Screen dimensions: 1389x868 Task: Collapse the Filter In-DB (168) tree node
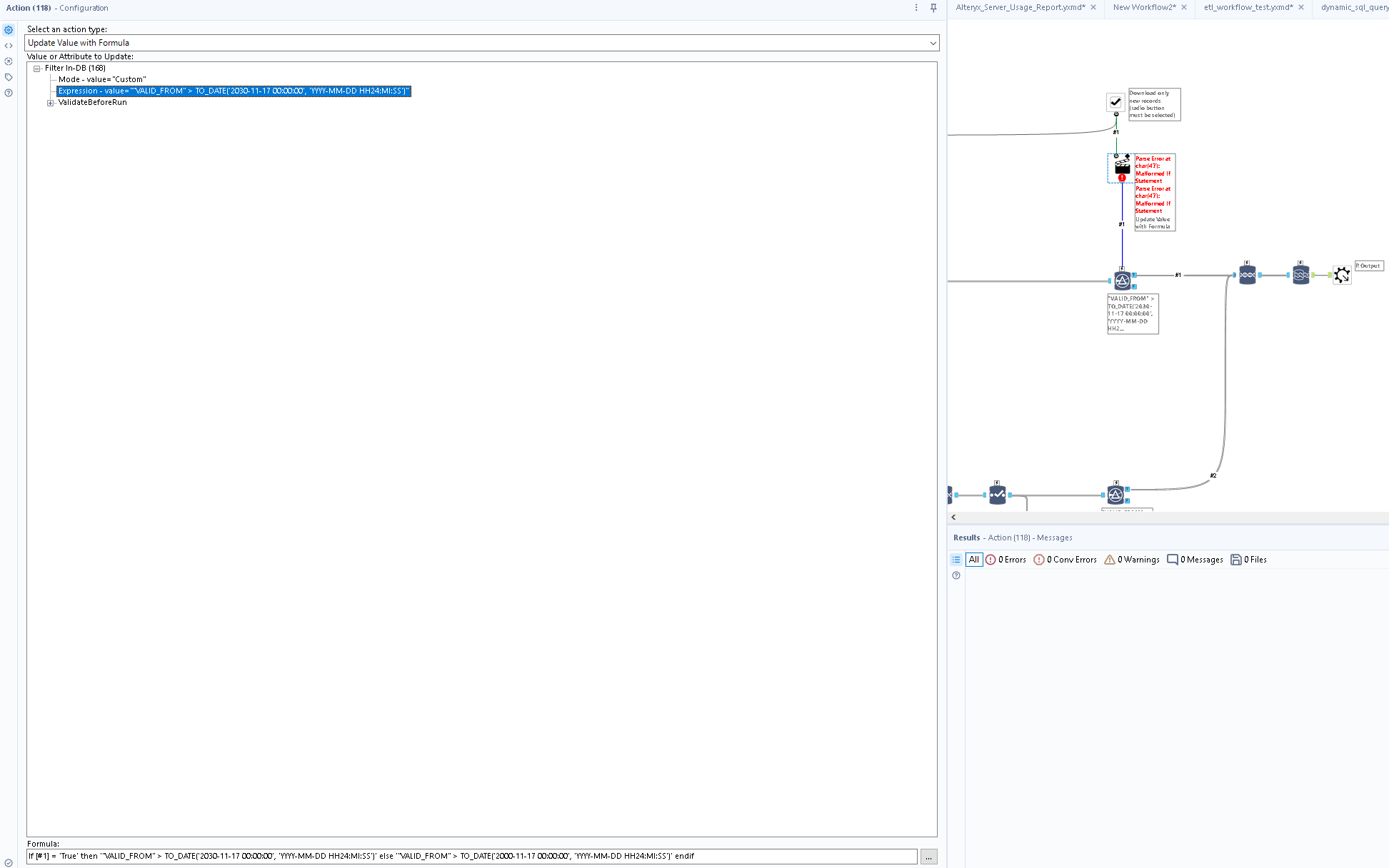point(36,69)
